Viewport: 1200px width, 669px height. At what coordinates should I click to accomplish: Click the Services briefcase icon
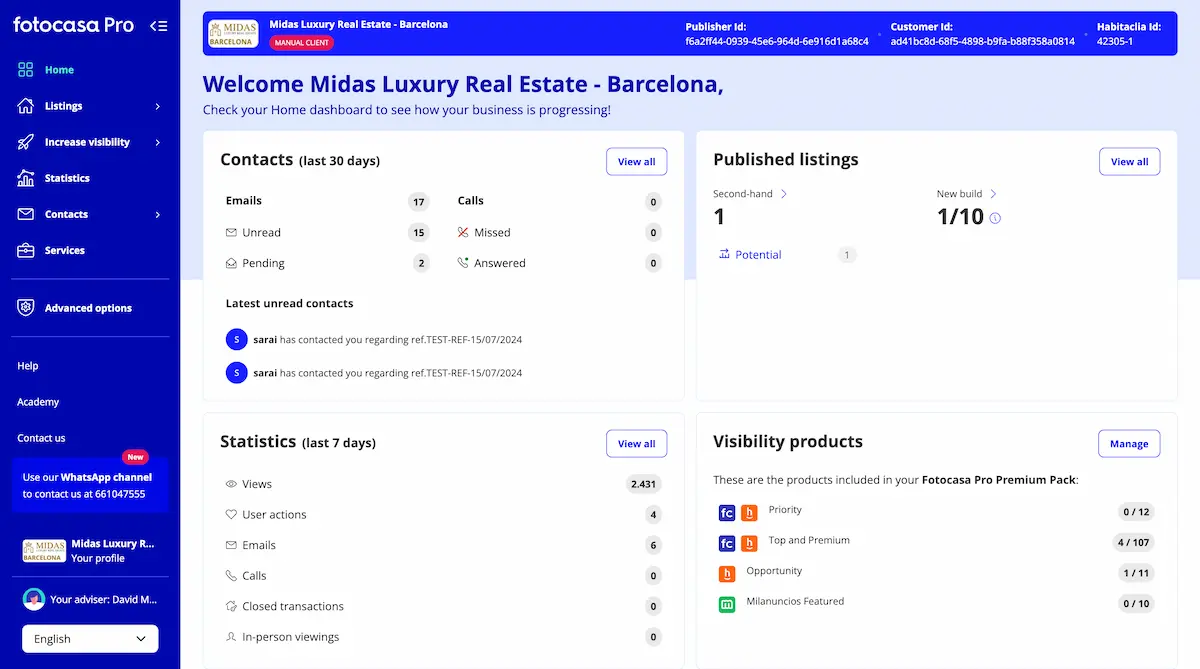point(26,250)
